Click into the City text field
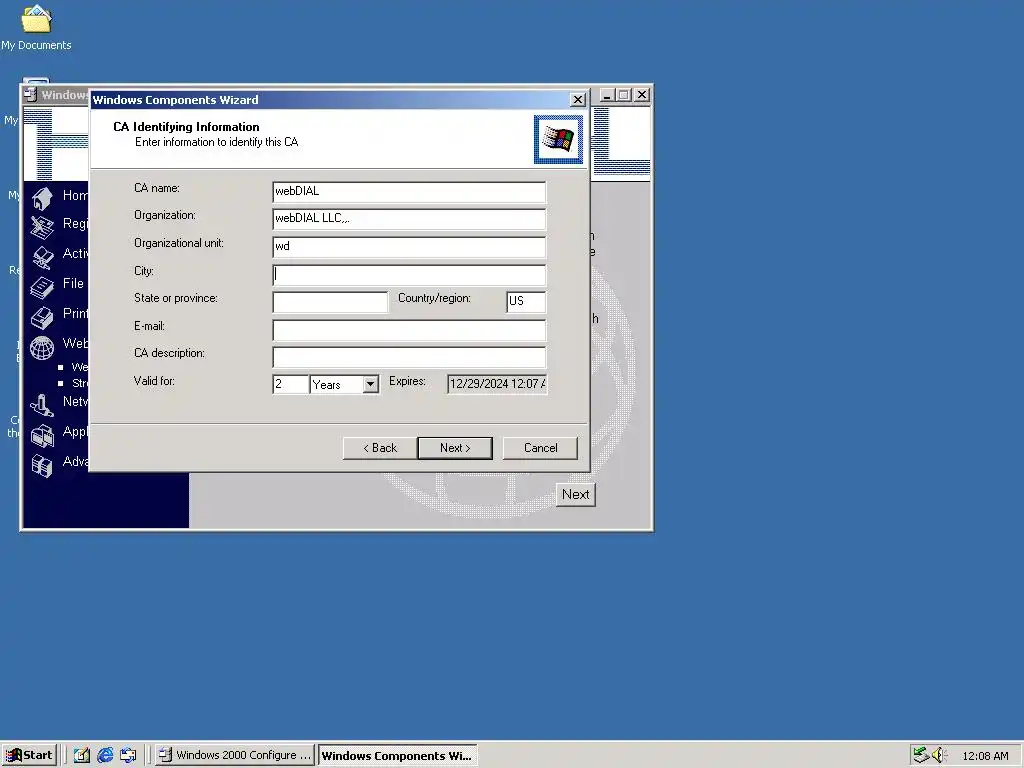Screen dimensions: 1024x768 click(x=409, y=274)
